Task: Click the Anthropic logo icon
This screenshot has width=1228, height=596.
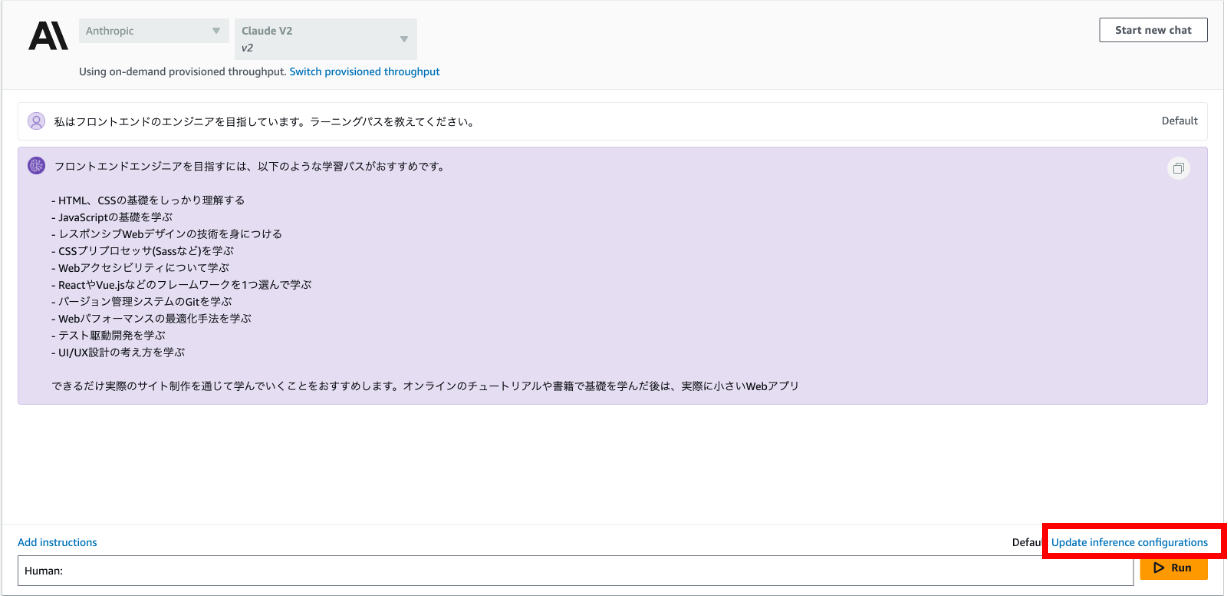Action: (48, 35)
